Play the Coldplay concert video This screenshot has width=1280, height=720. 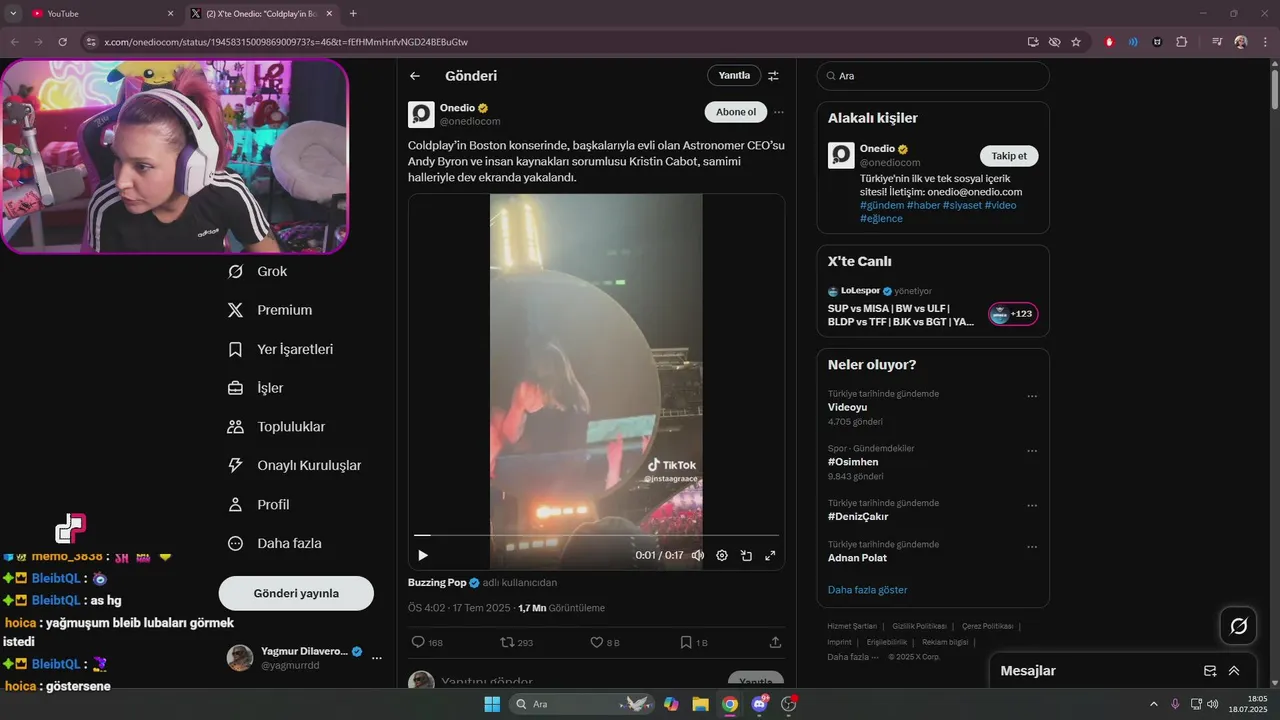(423, 555)
